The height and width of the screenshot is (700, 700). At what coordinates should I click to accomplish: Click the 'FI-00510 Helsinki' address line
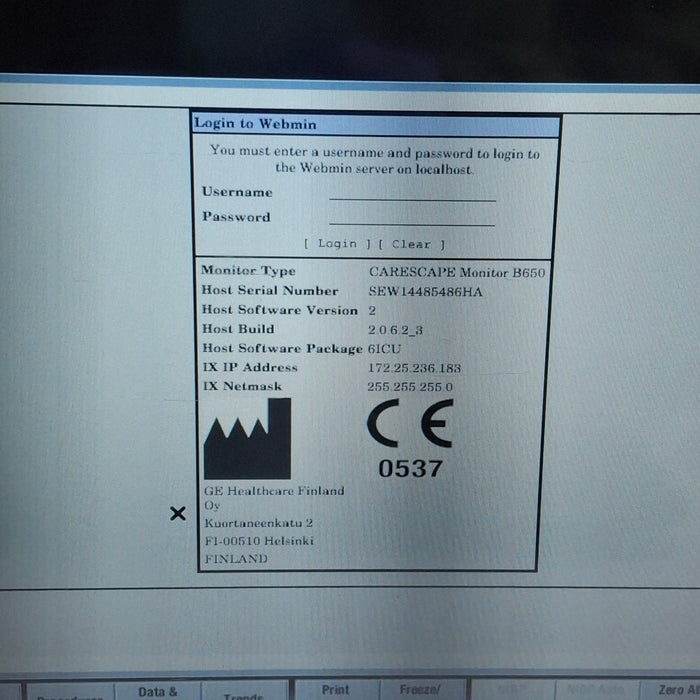pos(259,541)
